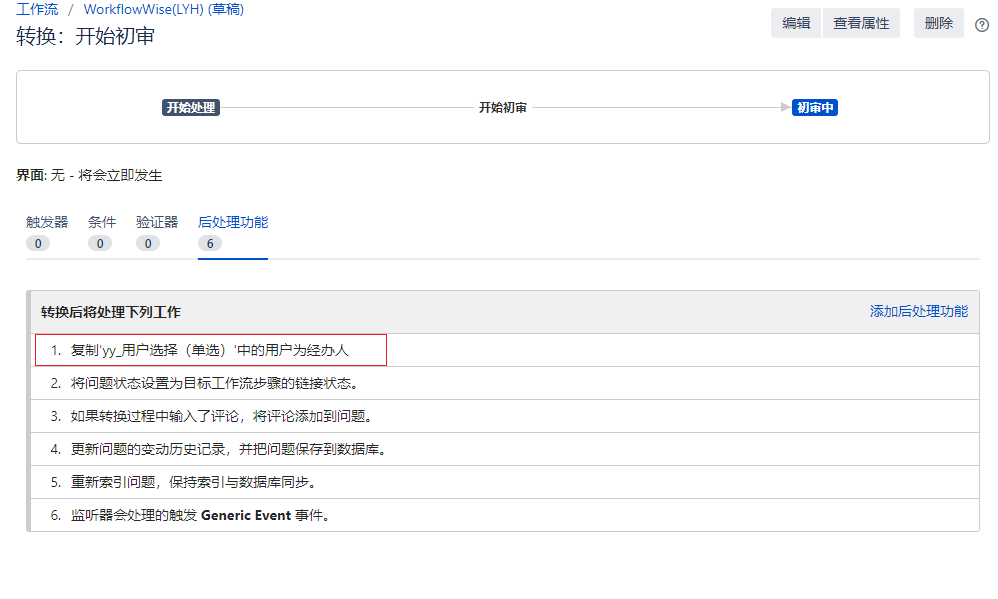Select the 后处理功能 tab
The width and height of the screenshot is (998, 599).
click(233, 222)
